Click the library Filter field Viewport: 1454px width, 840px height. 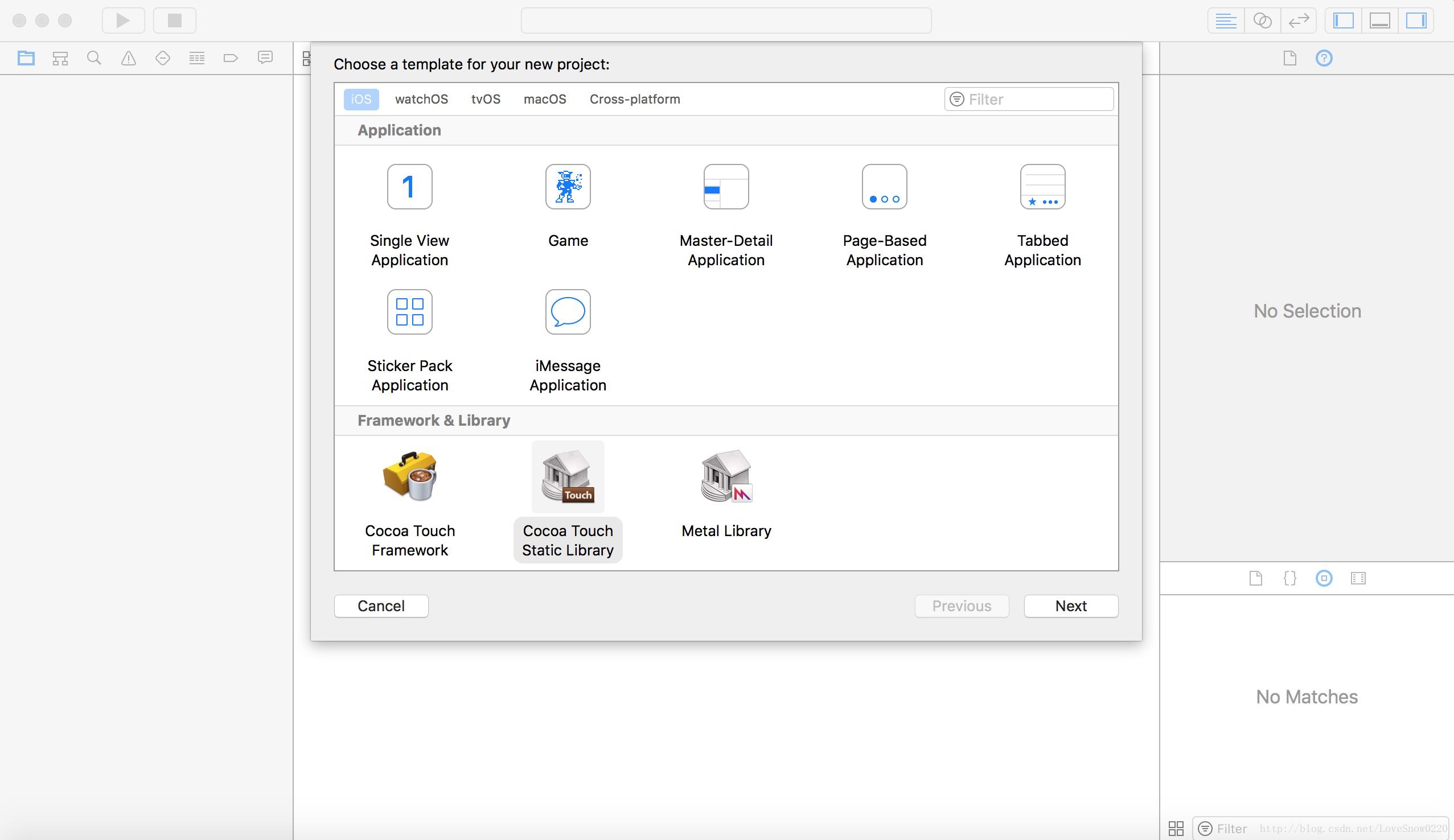tap(1321, 829)
